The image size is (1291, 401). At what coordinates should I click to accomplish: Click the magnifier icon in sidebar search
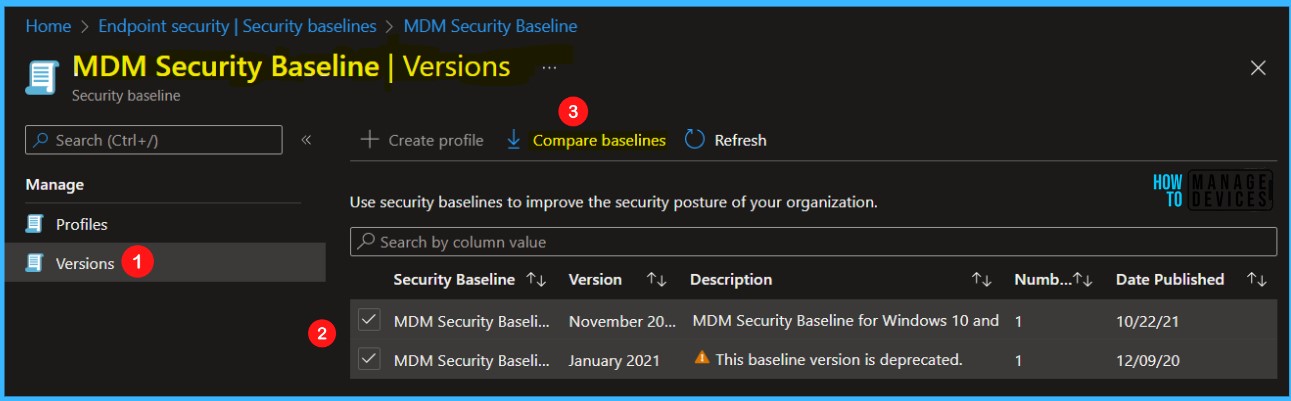(x=41, y=140)
